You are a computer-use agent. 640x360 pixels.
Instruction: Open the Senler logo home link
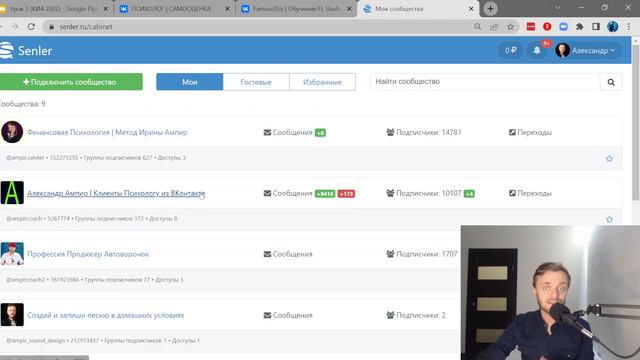[26, 51]
